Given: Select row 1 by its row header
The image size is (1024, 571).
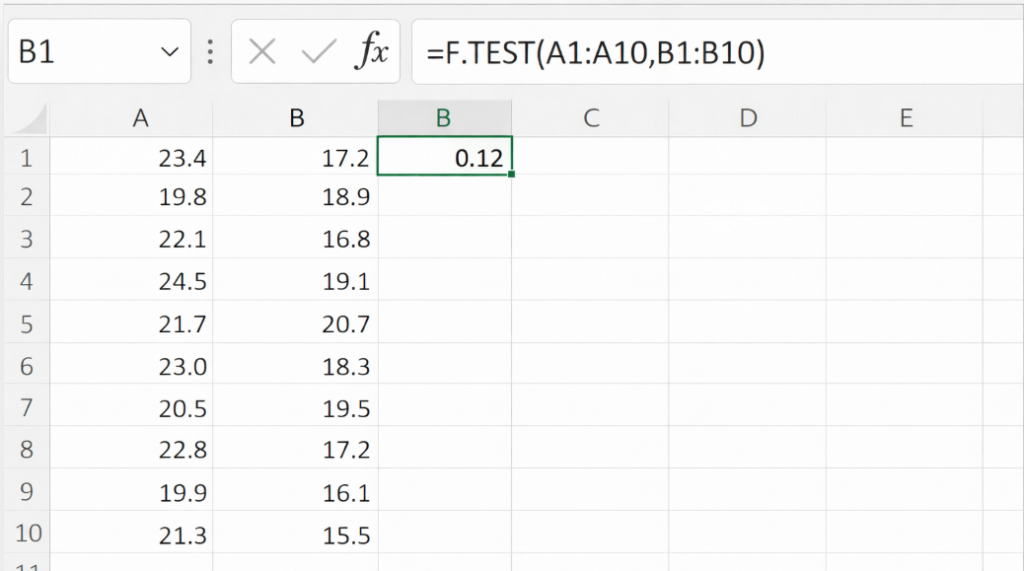Looking at the screenshot, I should 26,157.
